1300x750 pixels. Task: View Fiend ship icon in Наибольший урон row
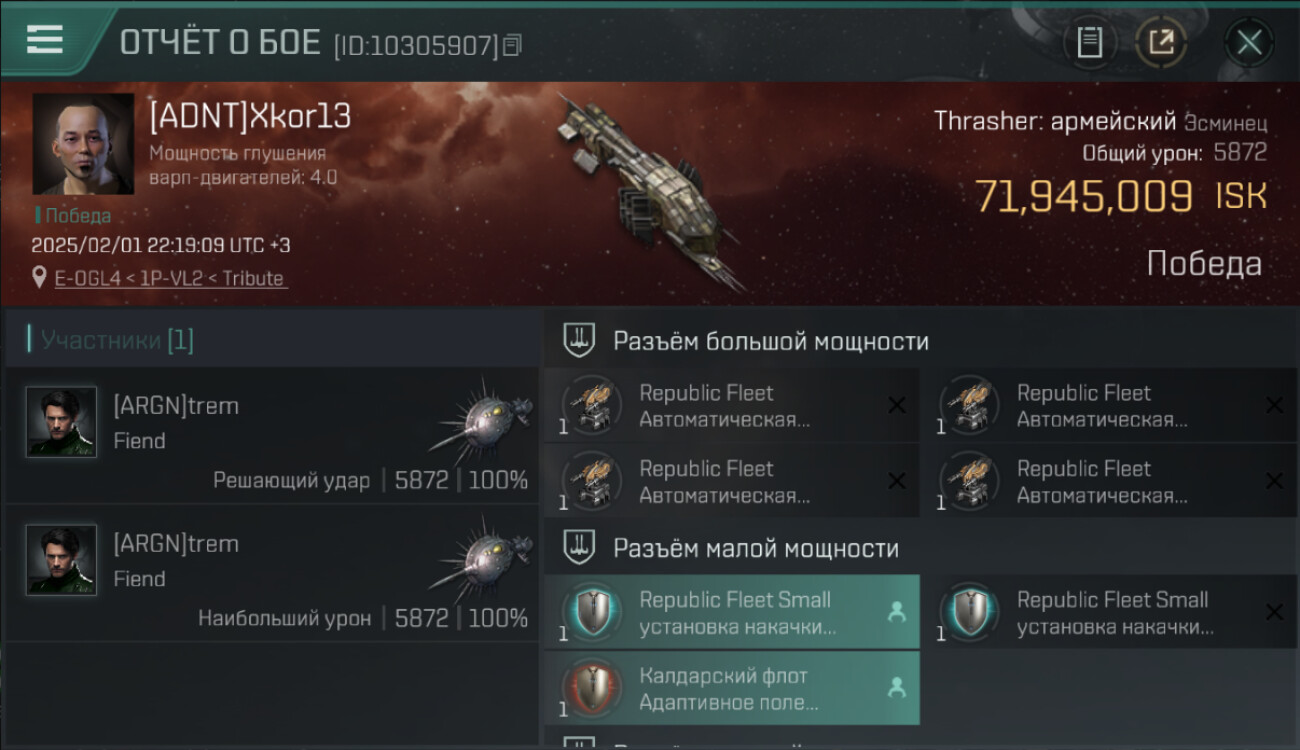[482, 558]
